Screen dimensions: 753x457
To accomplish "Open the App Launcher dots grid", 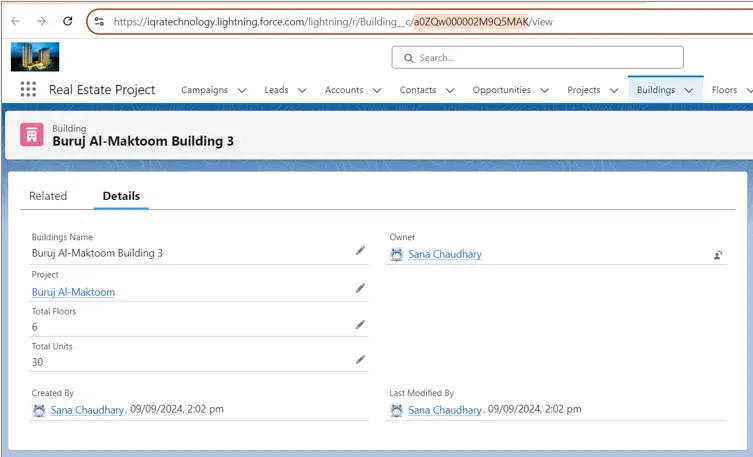I will click(x=28, y=89).
